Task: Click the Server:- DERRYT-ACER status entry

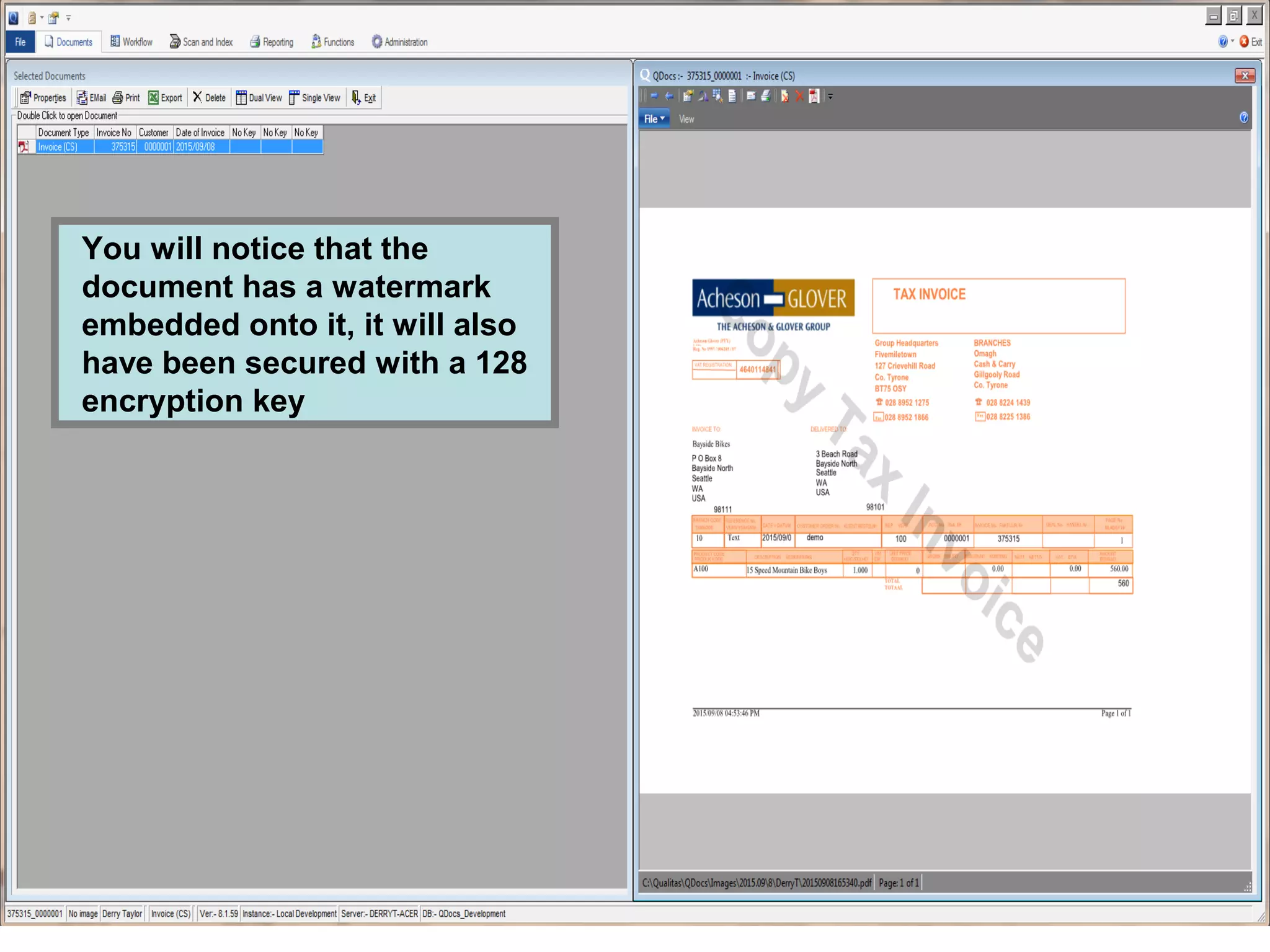Action: (x=380, y=914)
